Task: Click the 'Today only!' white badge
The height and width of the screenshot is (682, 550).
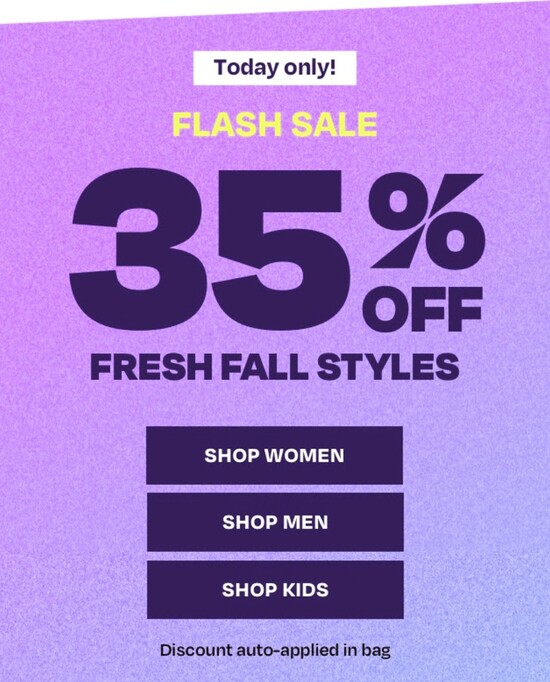Action: (x=275, y=68)
